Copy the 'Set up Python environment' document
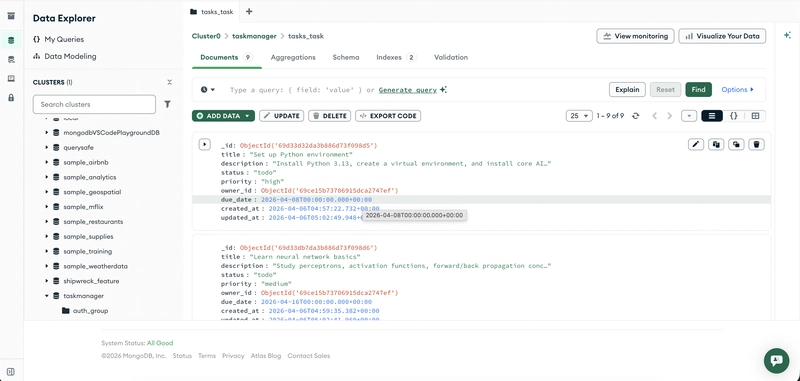Screen dimensions: 800x381 pyautogui.click(x=716, y=144)
